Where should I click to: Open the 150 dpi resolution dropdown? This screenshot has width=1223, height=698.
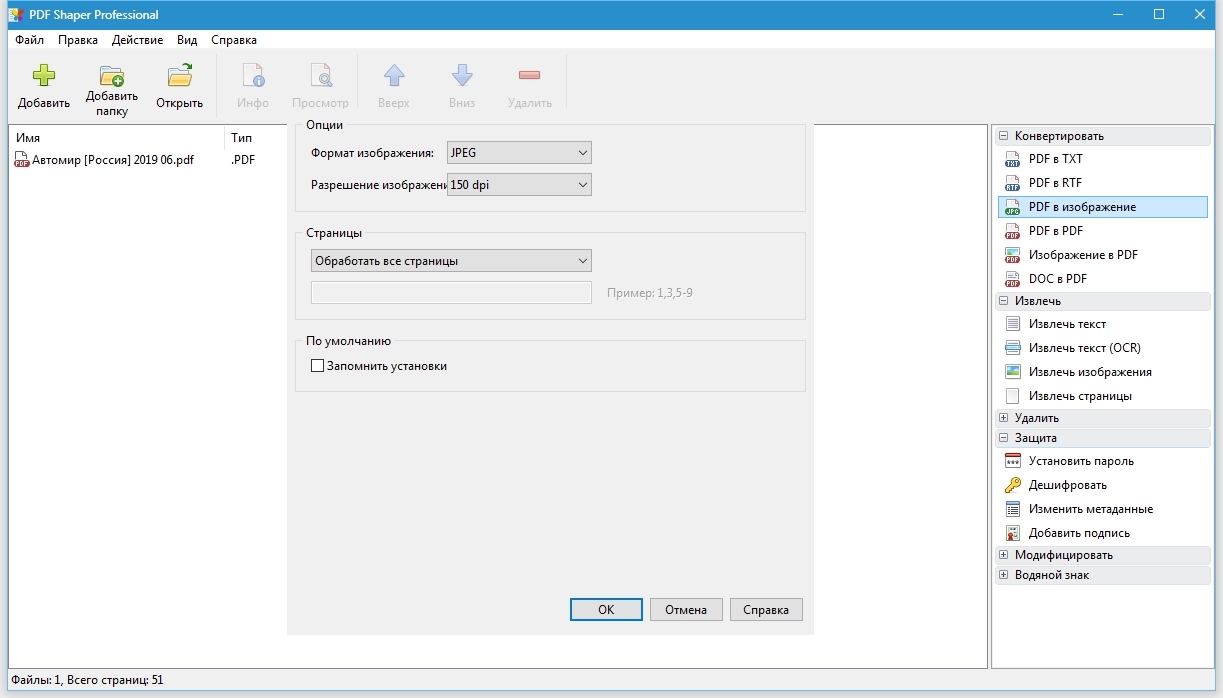[x=519, y=185]
